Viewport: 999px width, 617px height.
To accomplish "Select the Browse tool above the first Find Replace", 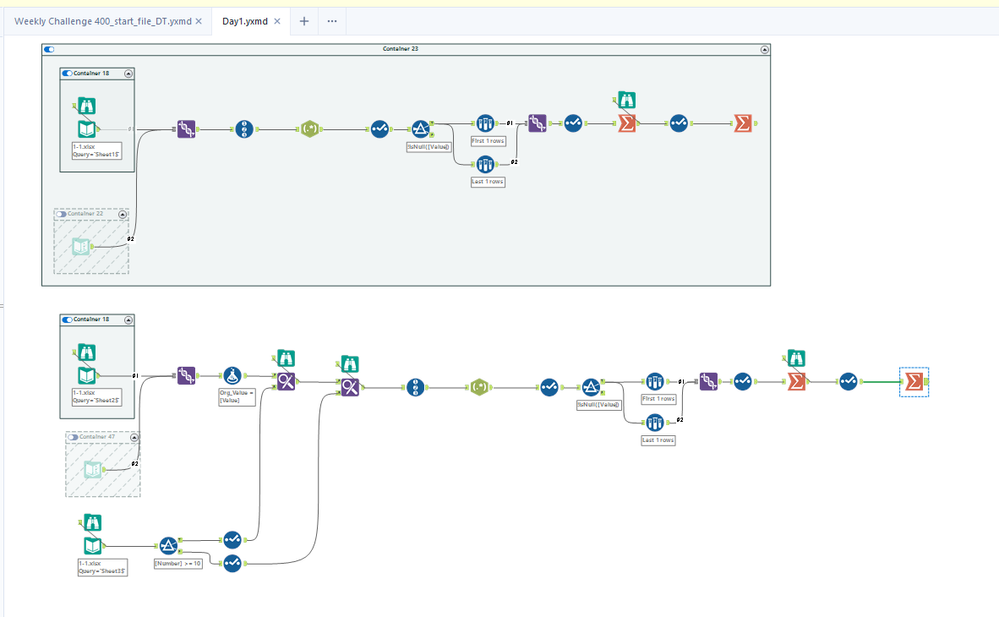I will point(286,358).
